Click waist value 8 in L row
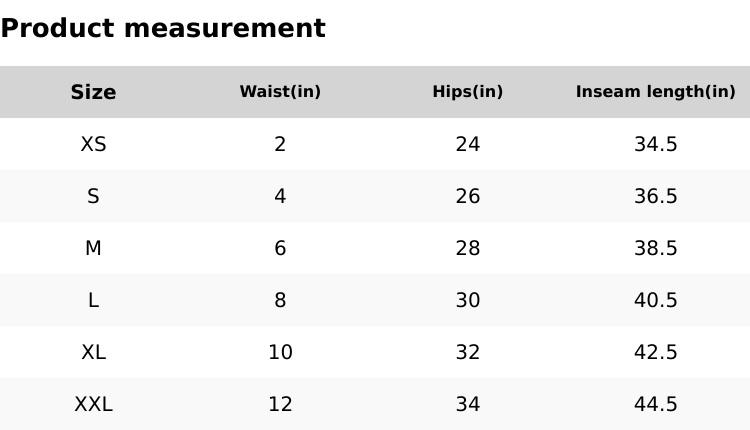750x430 pixels. click(x=280, y=300)
